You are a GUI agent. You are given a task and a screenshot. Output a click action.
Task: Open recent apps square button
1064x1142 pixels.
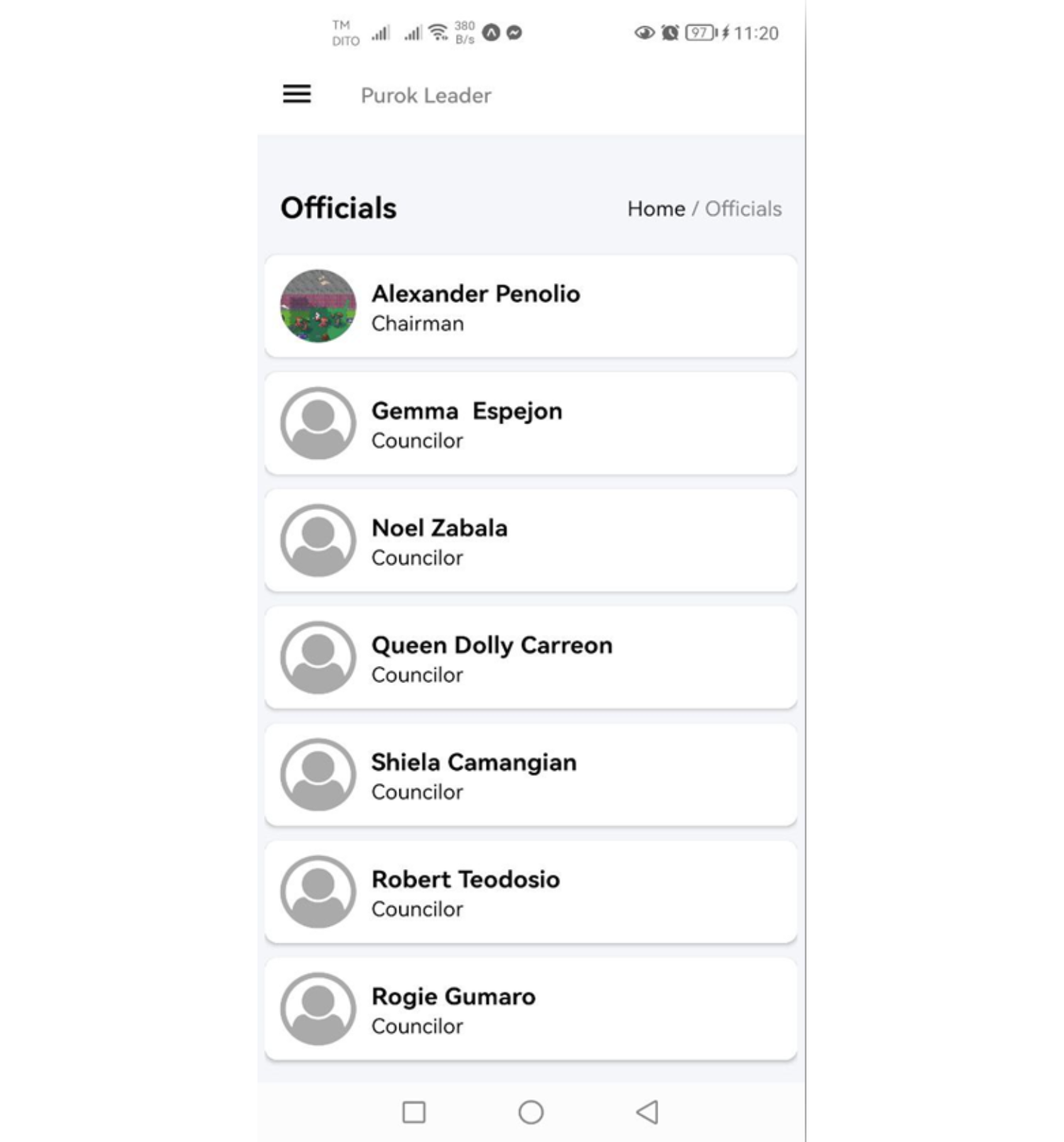pos(414,1111)
